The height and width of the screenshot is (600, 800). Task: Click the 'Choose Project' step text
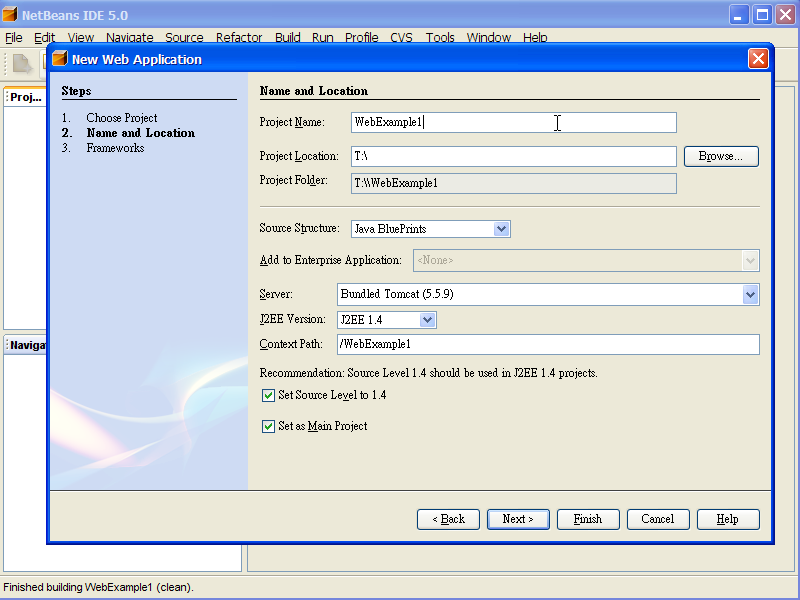121,118
